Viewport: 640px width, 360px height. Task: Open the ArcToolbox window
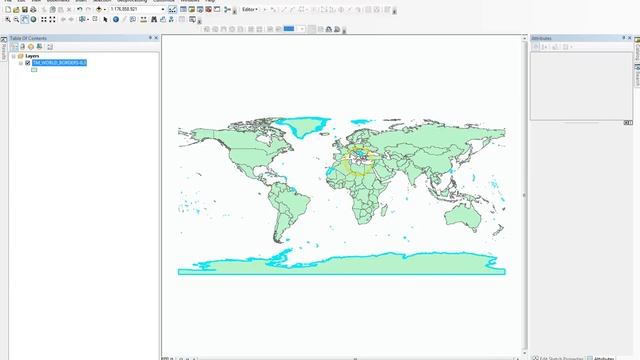point(209,9)
